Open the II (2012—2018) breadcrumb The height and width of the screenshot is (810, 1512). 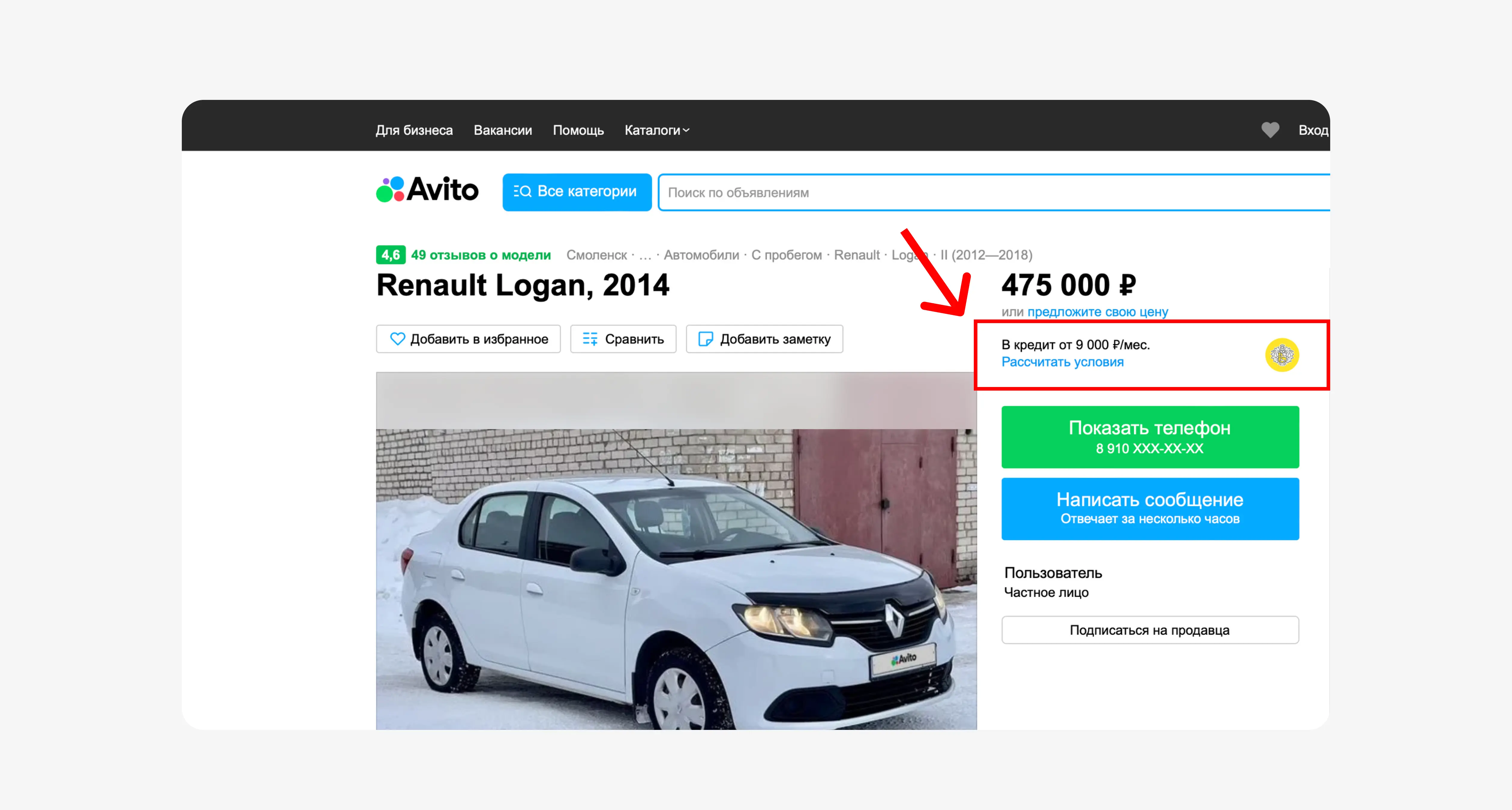pos(986,255)
